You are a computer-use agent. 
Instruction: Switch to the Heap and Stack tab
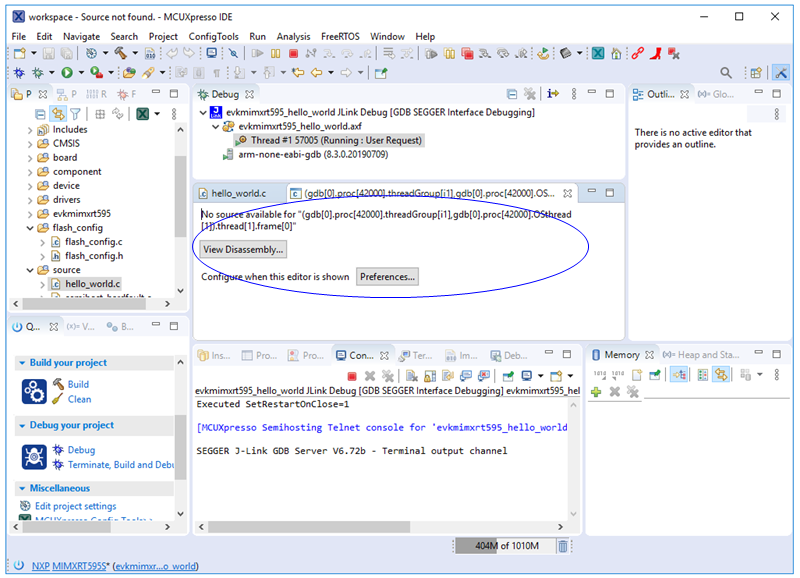point(701,355)
